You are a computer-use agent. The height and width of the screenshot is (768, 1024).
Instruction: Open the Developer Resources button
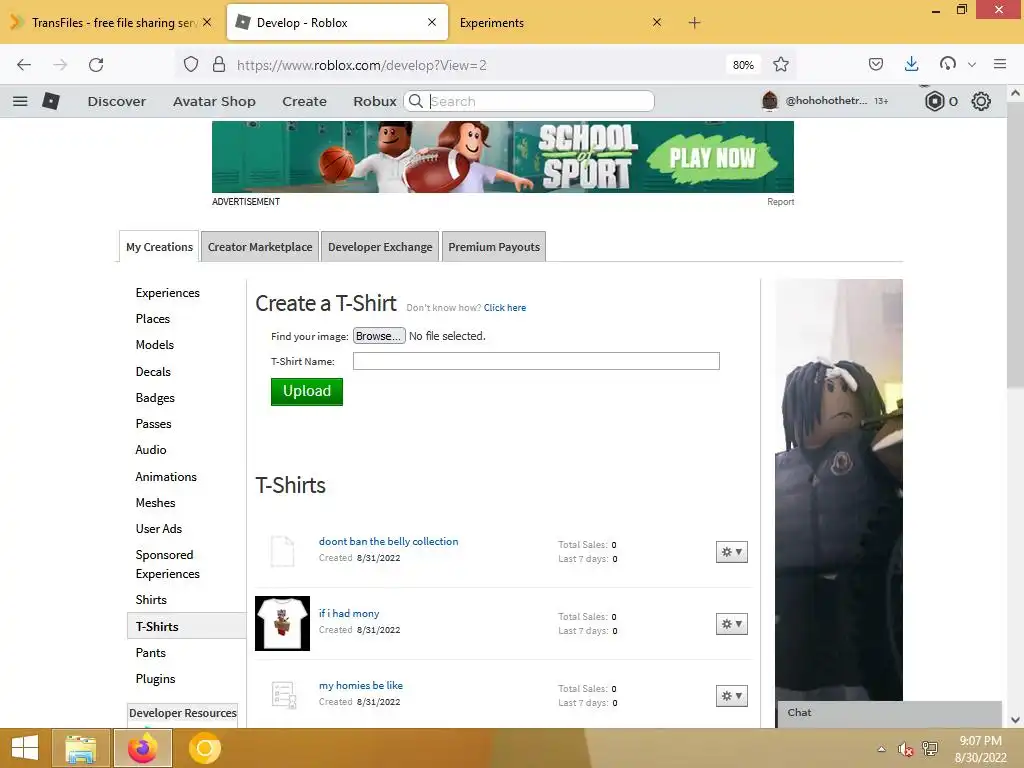coord(183,713)
